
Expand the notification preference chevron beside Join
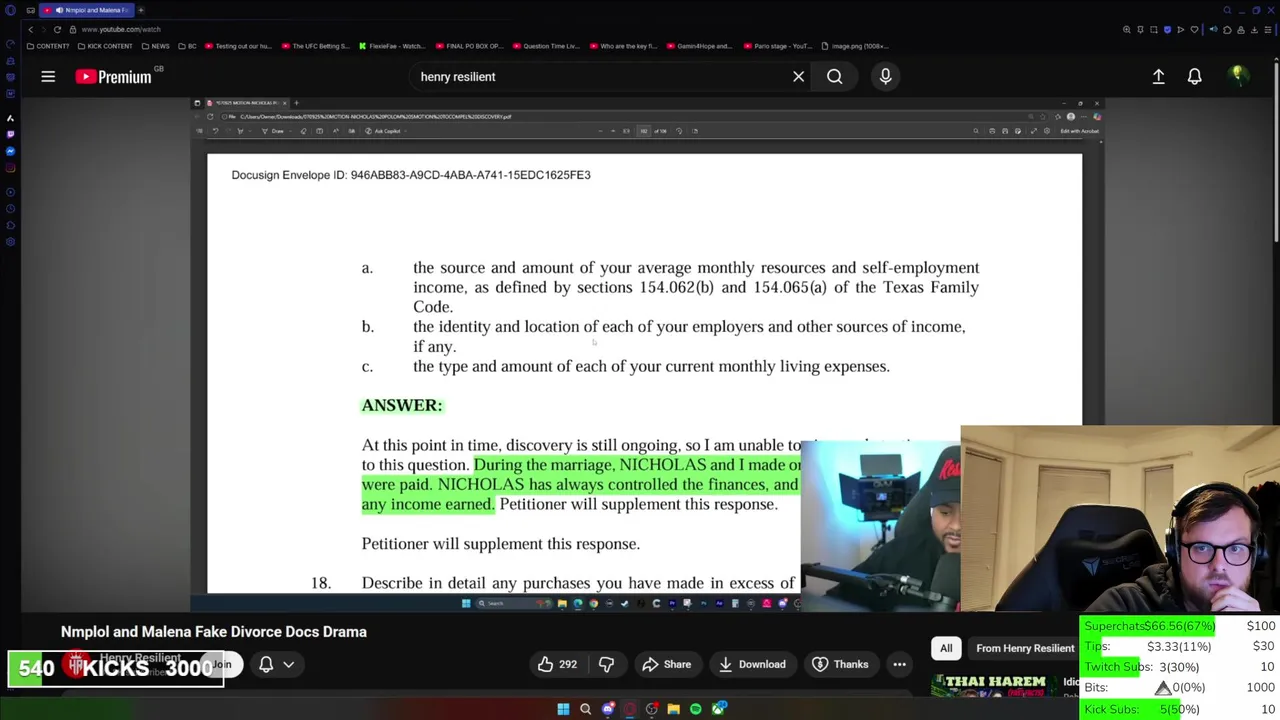click(288, 664)
